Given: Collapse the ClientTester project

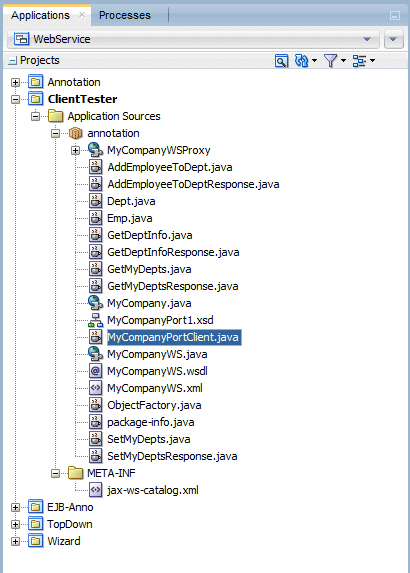Looking at the screenshot, I should (x=15, y=99).
